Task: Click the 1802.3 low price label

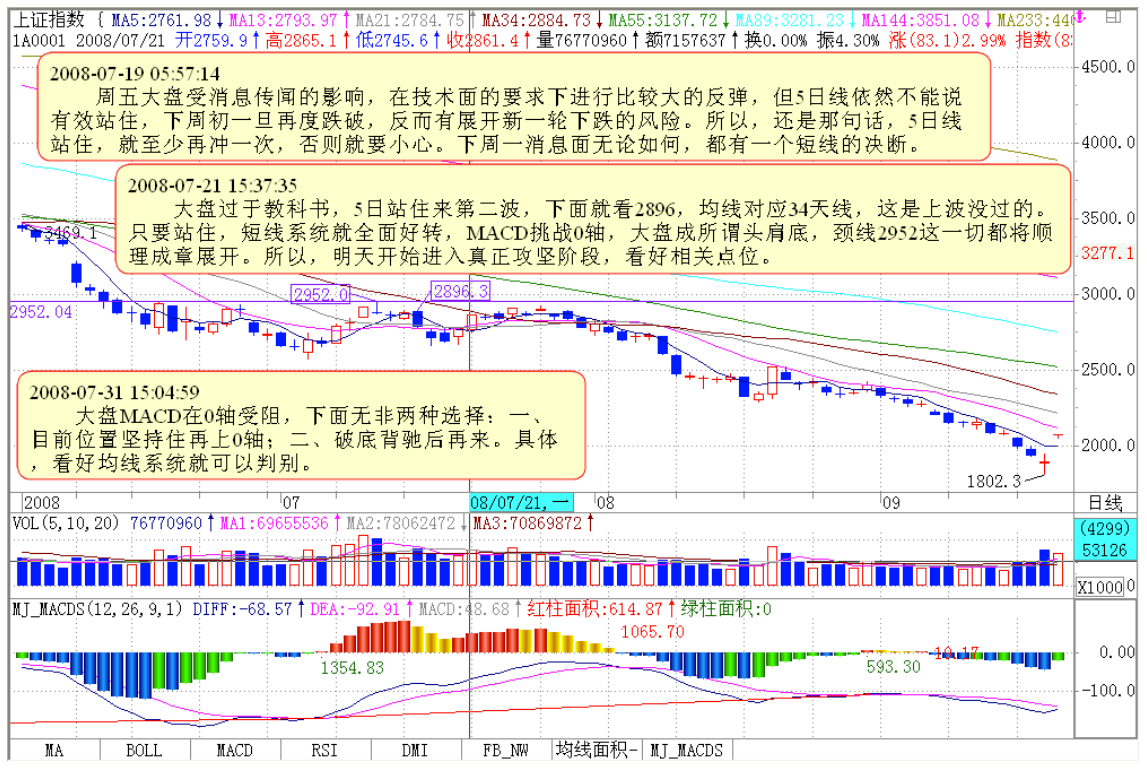Action: [993, 481]
